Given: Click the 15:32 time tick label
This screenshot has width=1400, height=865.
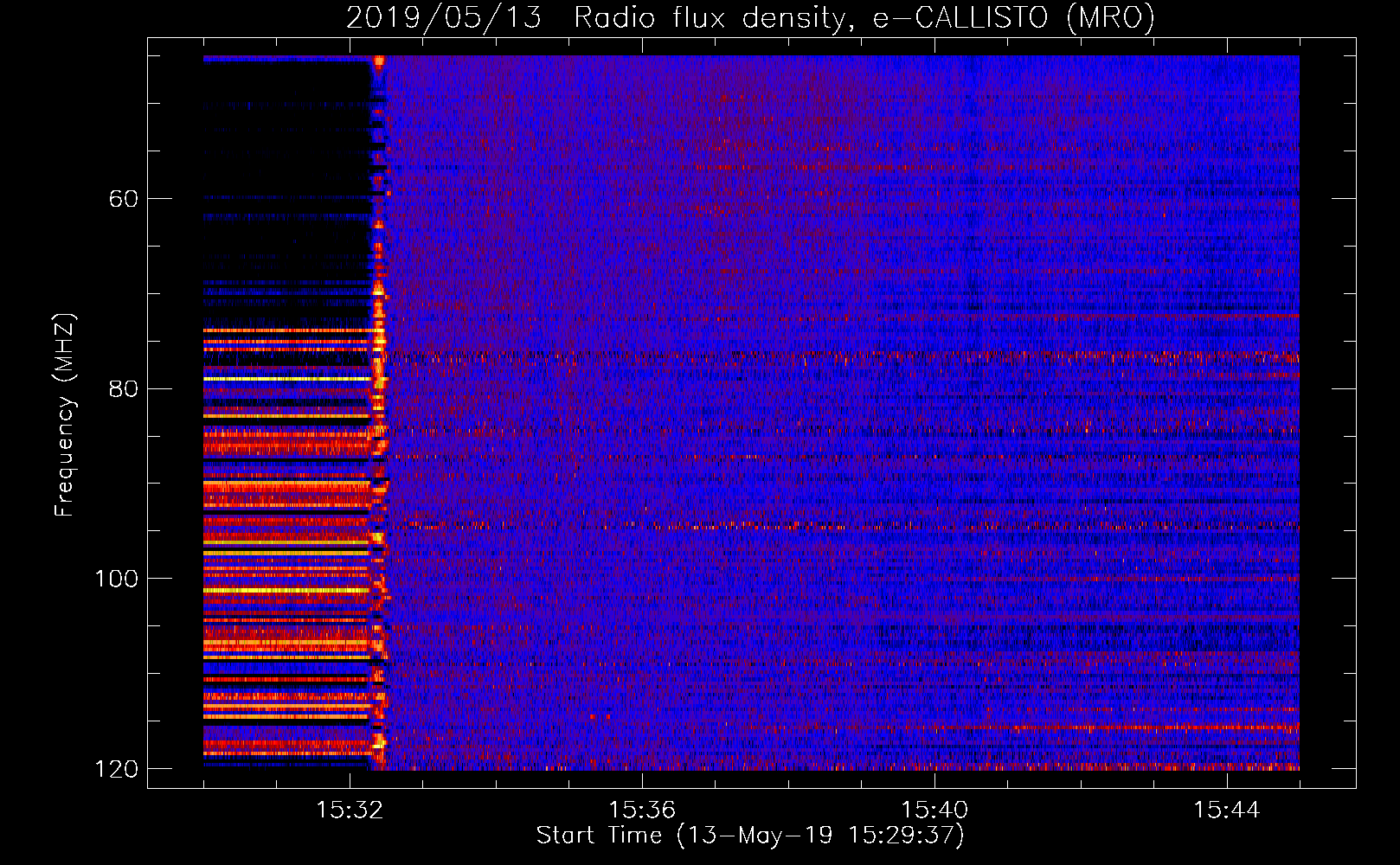Looking at the screenshot, I should pos(350,810).
